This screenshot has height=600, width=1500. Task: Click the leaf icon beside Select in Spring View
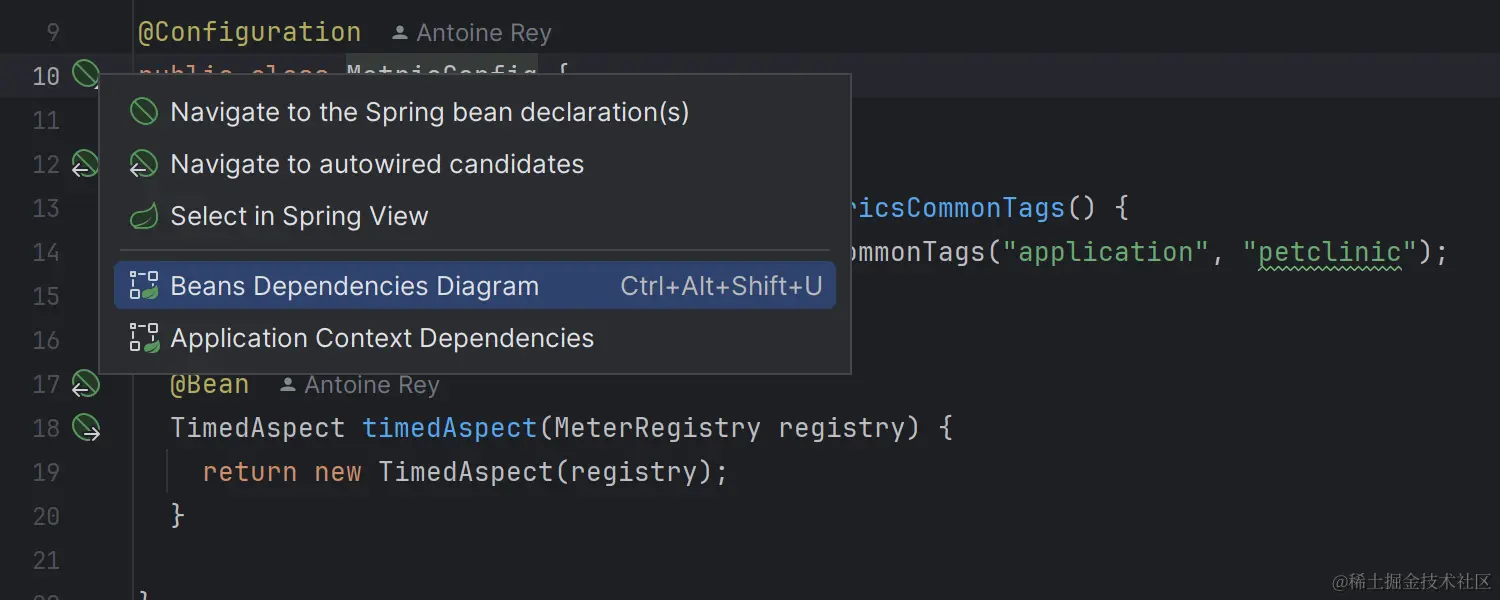coord(144,216)
